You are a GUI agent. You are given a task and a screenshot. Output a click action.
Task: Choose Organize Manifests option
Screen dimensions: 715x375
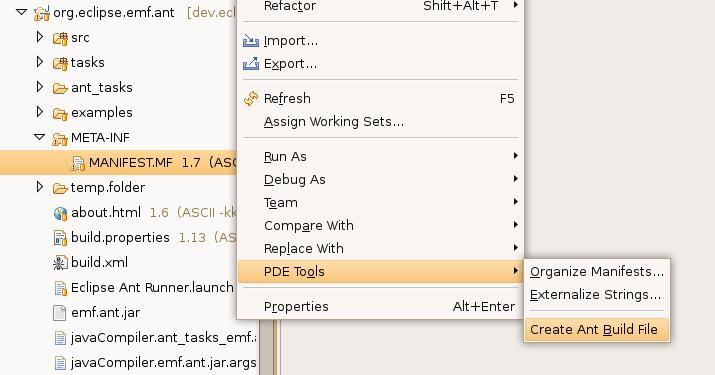597,271
